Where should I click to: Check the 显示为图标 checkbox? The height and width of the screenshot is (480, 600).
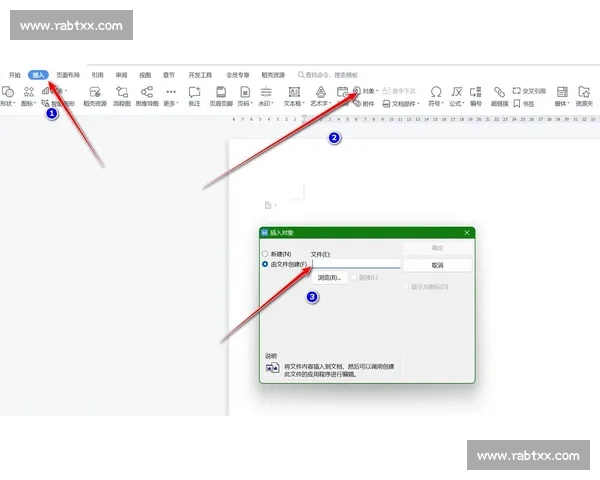pyautogui.click(x=405, y=287)
